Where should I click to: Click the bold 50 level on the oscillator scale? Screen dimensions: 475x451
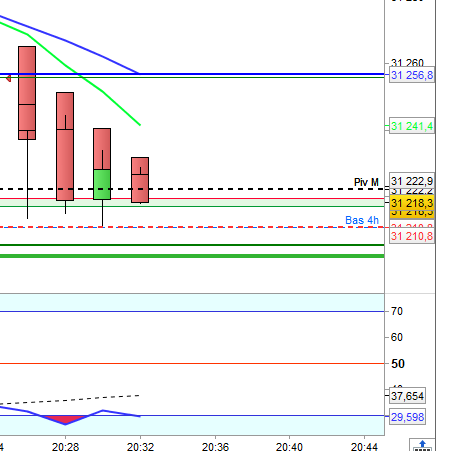click(x=398, y=364)
